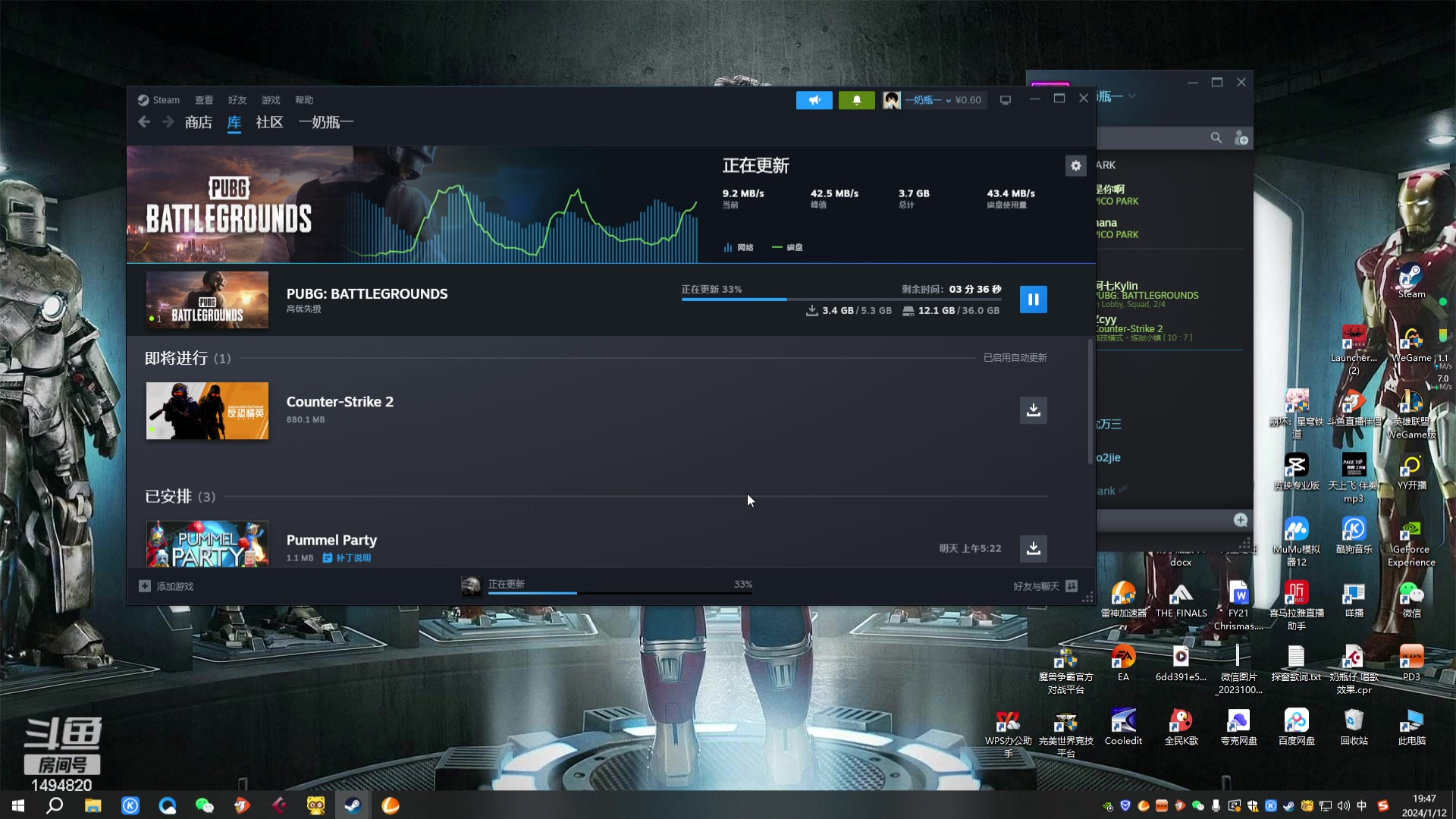Click Steam icon in the taskbar
The width and height of the screenshot is (1456, 819).
pos(353,805)
